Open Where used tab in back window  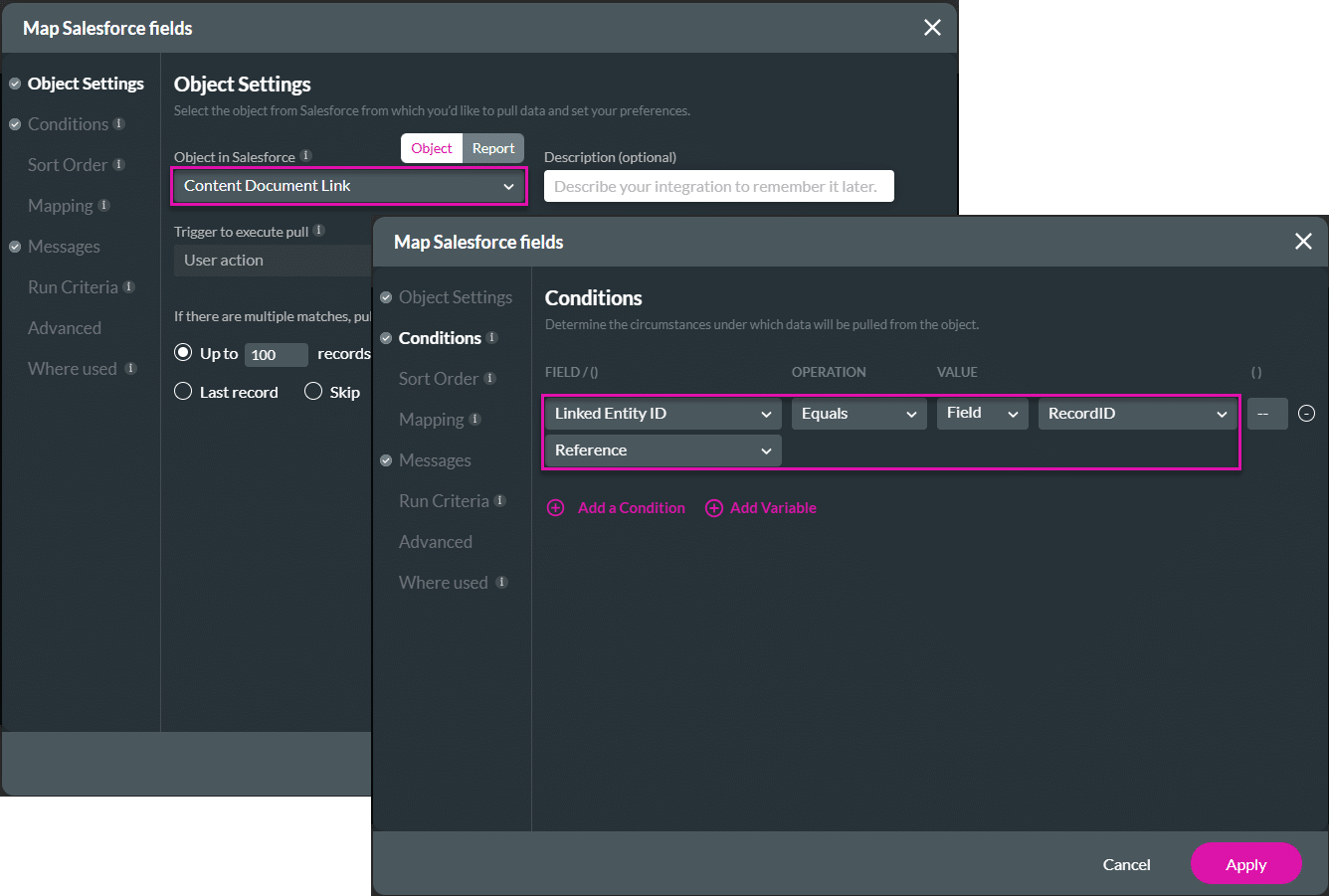[x=73, y=369]
